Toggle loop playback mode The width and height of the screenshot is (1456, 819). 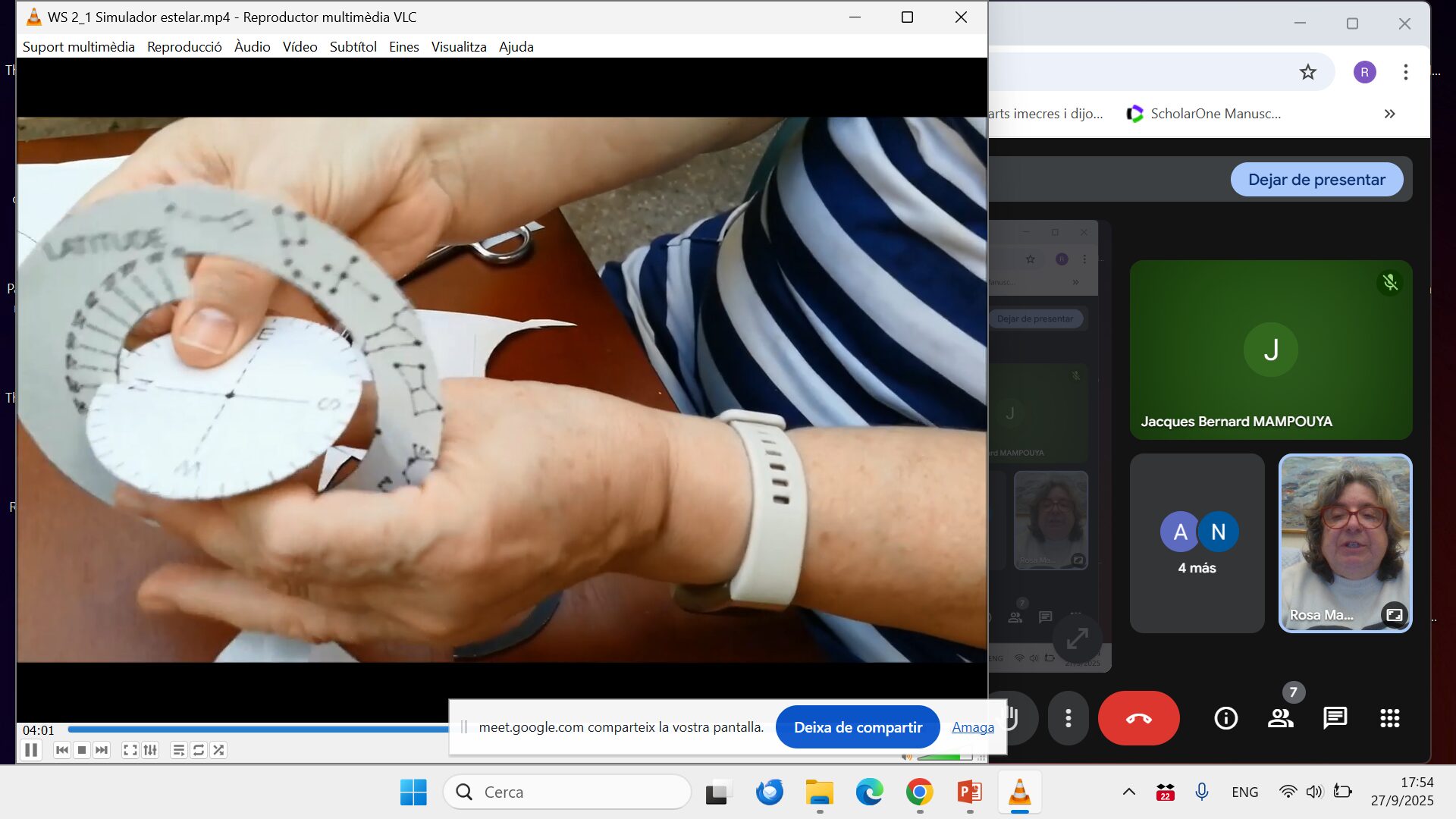(199, 750)
